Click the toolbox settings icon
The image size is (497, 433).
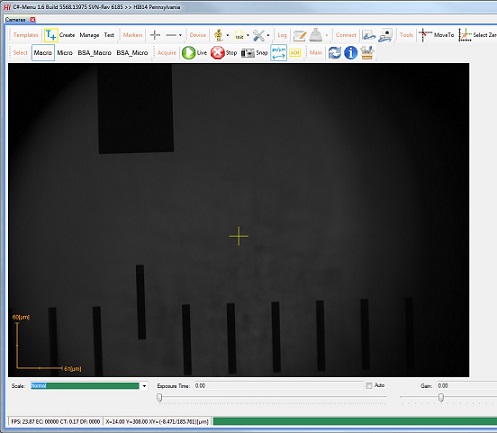click(x=367, y=53)
